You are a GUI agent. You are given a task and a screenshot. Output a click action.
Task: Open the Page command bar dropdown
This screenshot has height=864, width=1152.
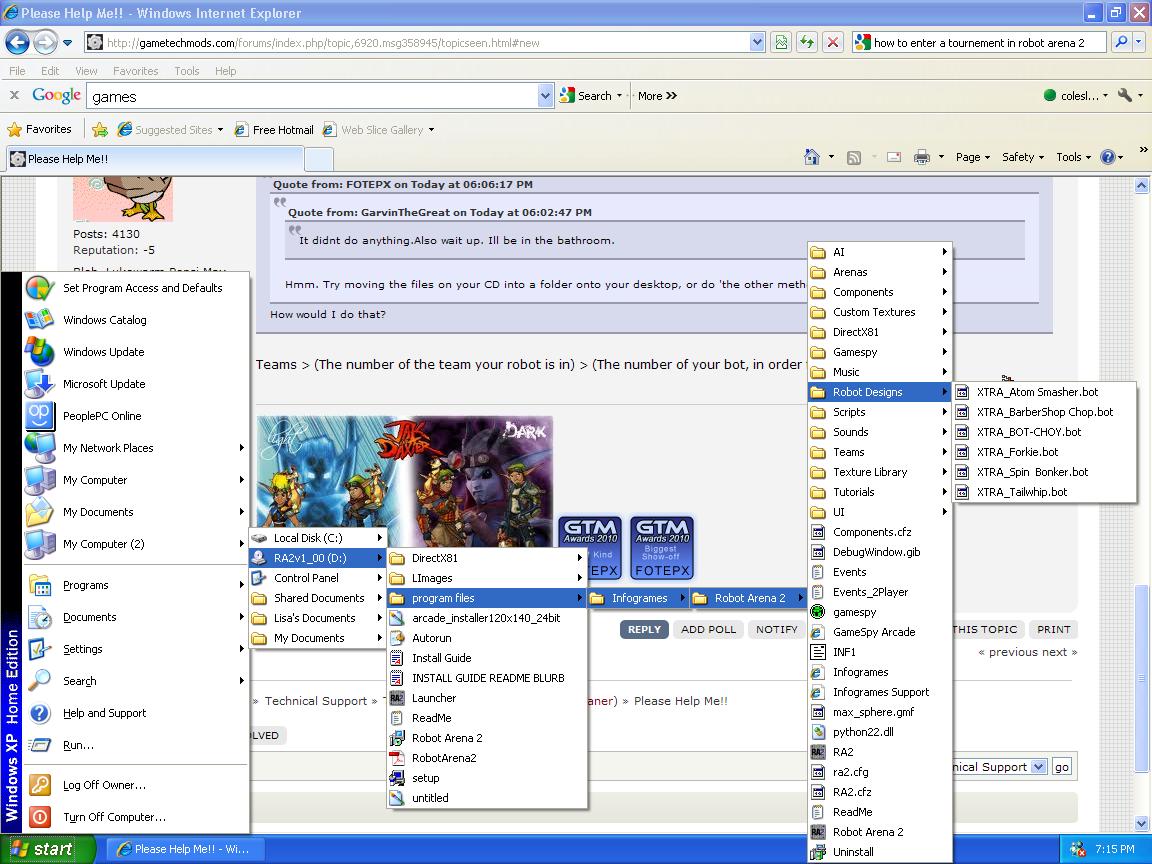pyautogui.click(x=973, y=157)
